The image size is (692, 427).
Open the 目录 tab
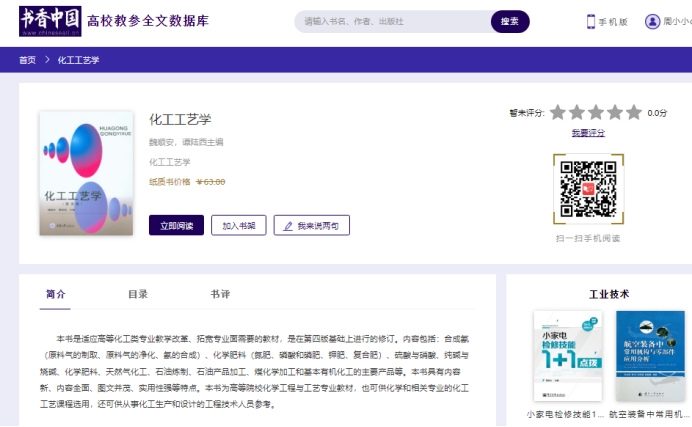click(138, 294)
